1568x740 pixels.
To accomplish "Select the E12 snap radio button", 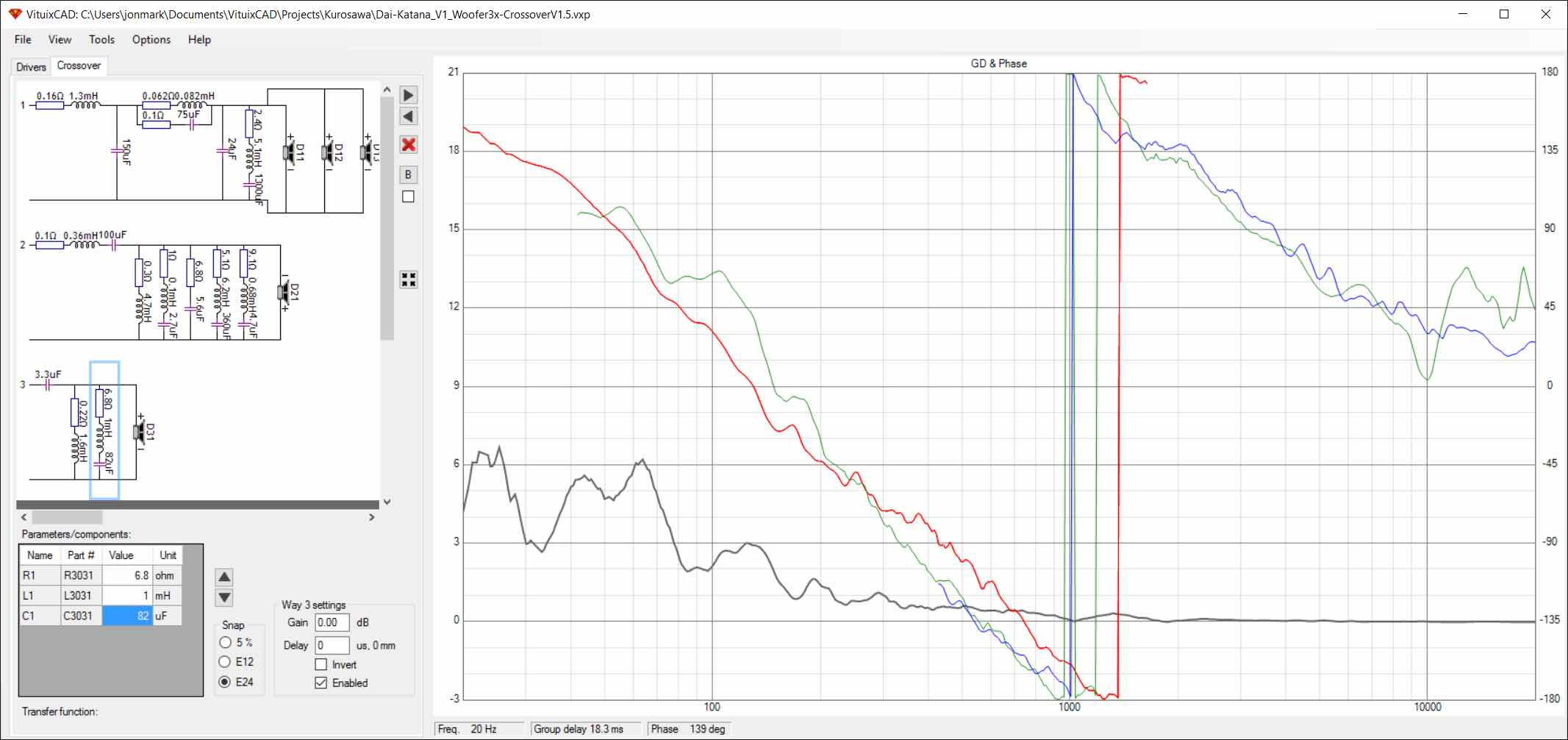I will point(226,662).
